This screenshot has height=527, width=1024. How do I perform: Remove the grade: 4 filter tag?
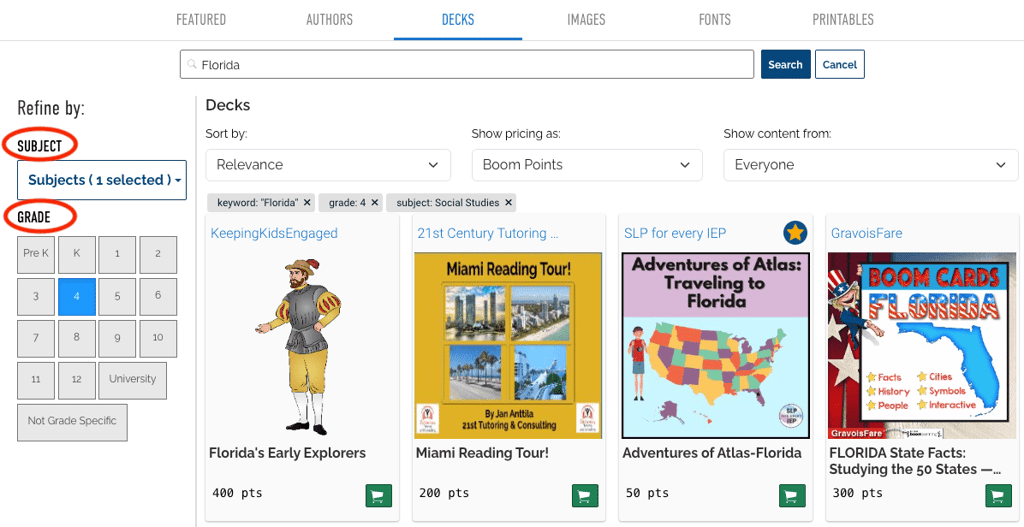375,203
